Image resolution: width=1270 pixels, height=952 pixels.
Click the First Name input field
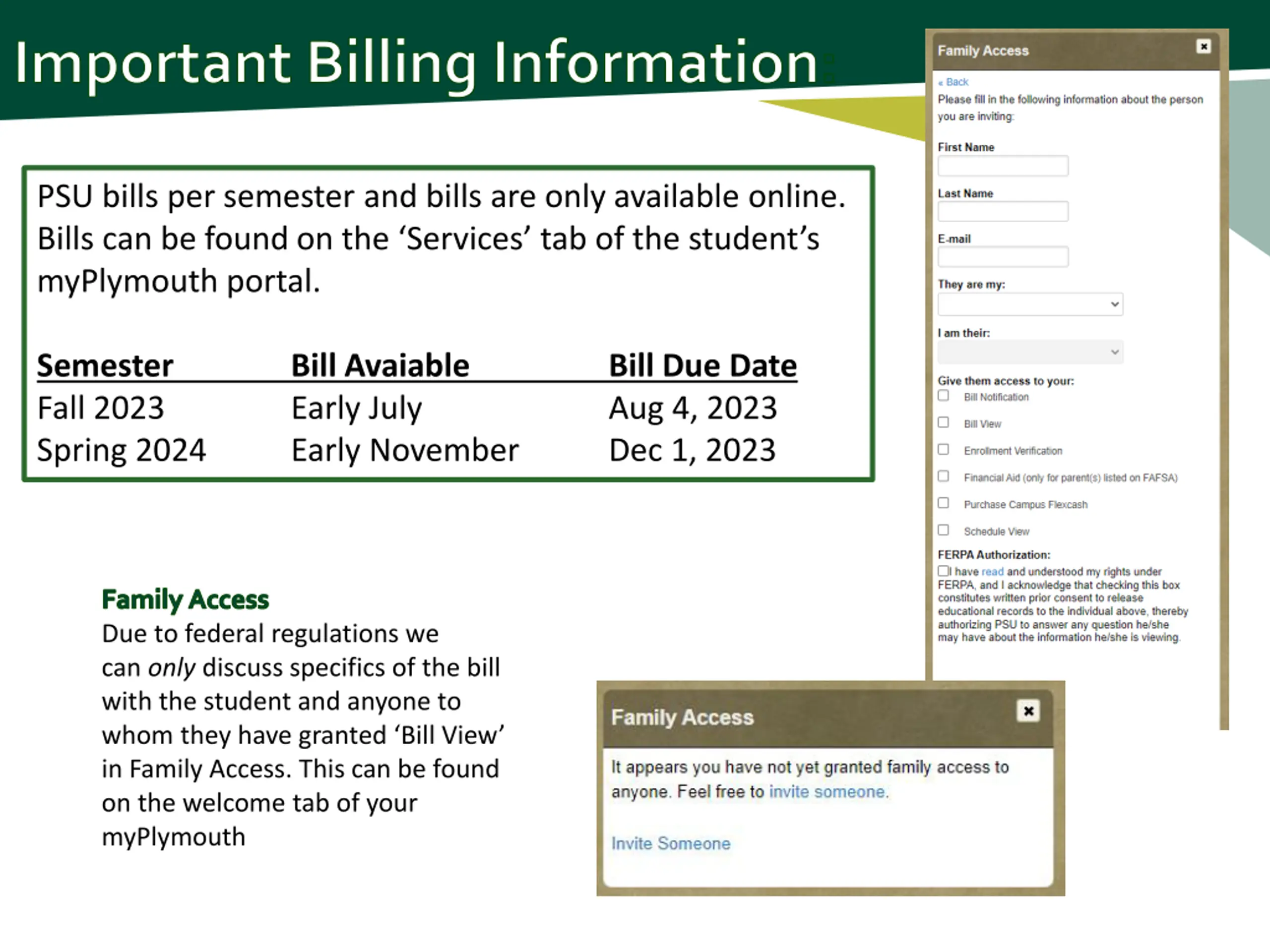pyautogui.click(x=1003, y=166)
